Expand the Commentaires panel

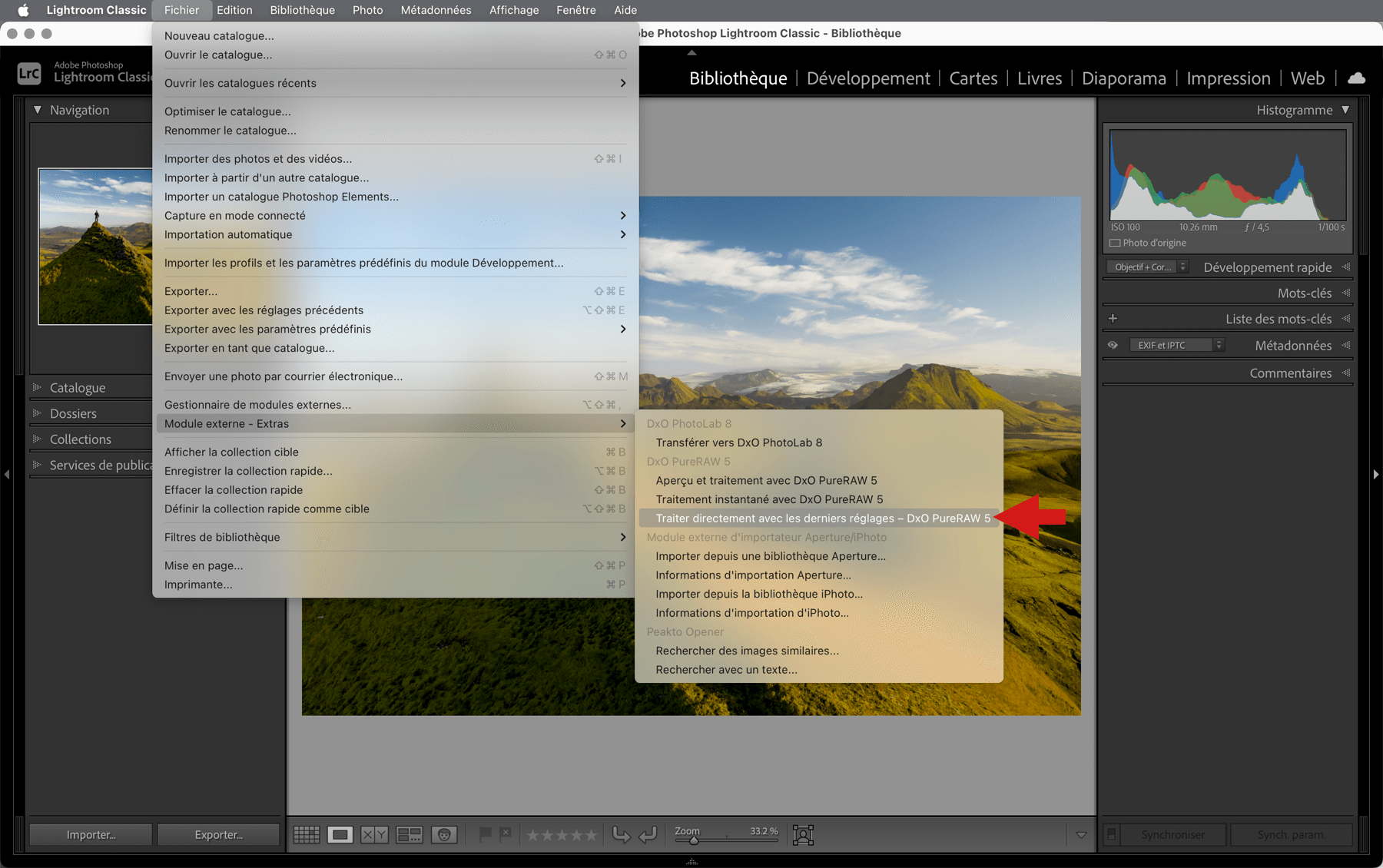tap(1346, 373)
